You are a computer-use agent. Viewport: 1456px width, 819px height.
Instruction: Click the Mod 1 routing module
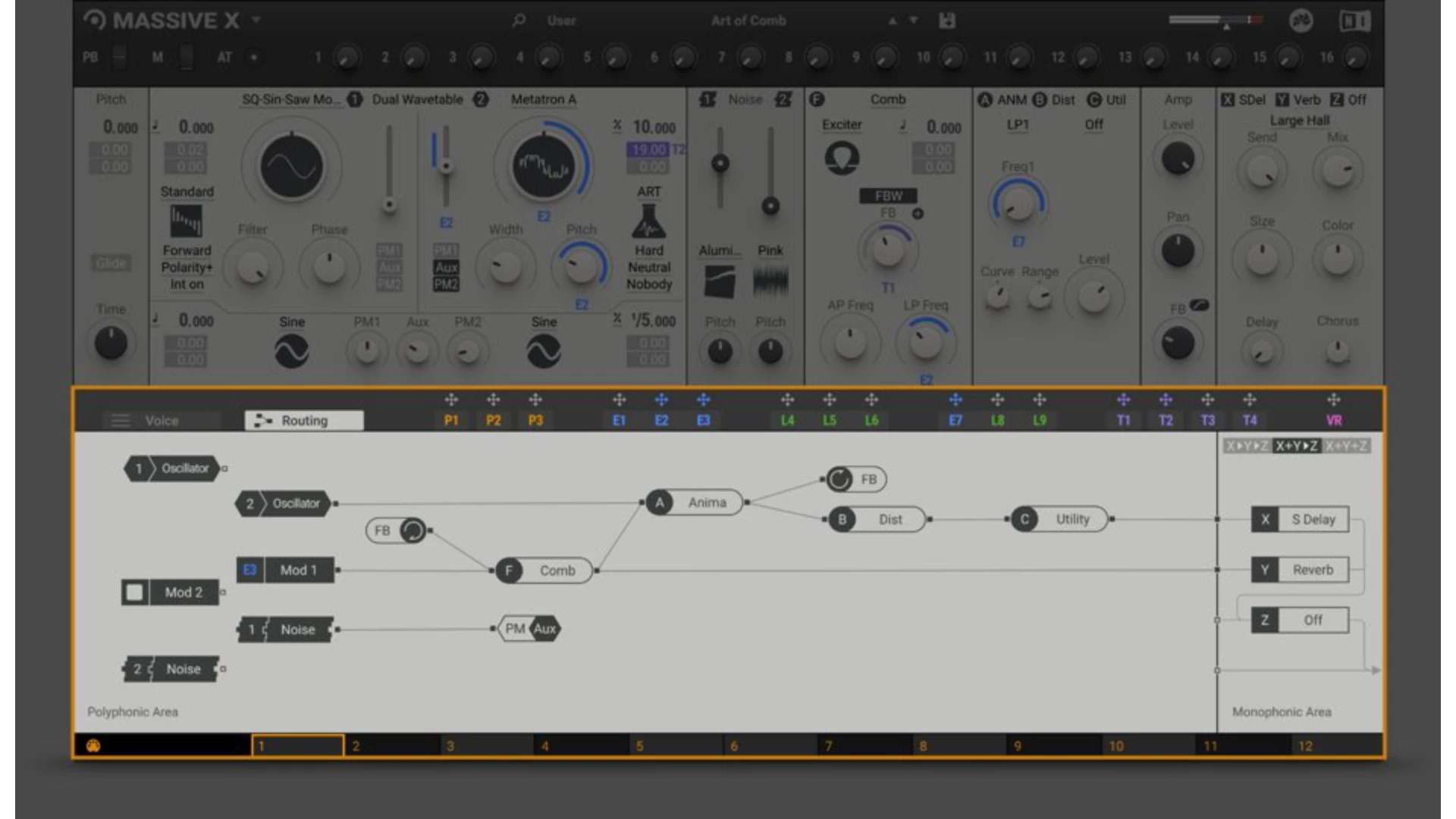[286, 570]
